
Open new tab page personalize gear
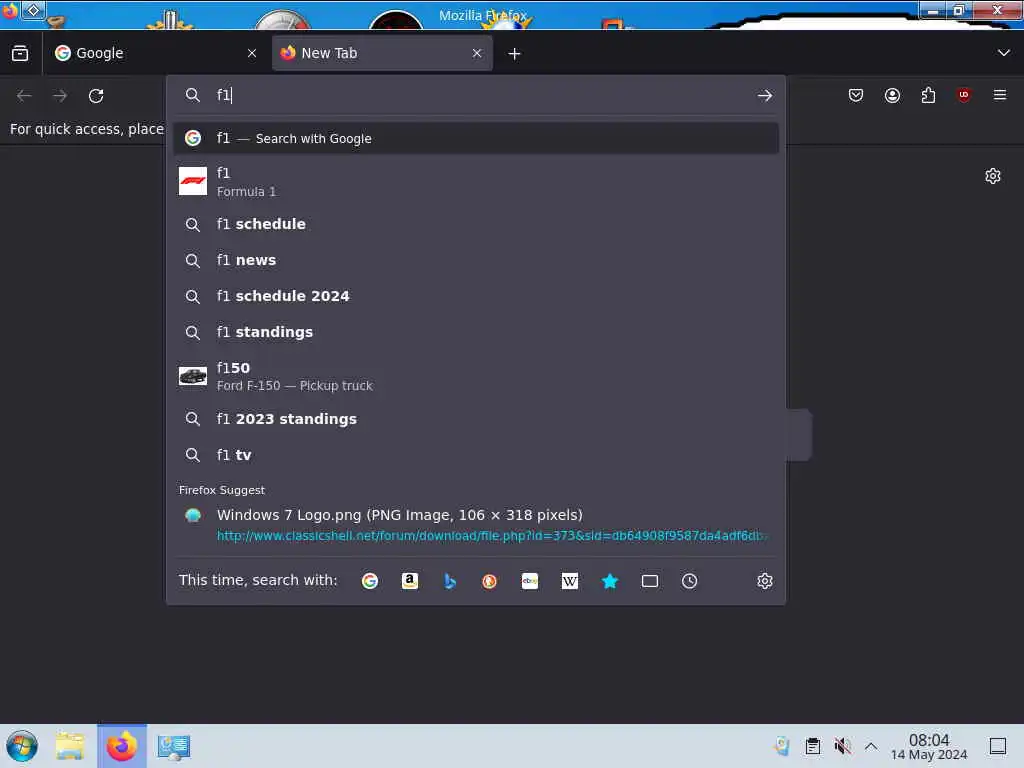[993, 176]
